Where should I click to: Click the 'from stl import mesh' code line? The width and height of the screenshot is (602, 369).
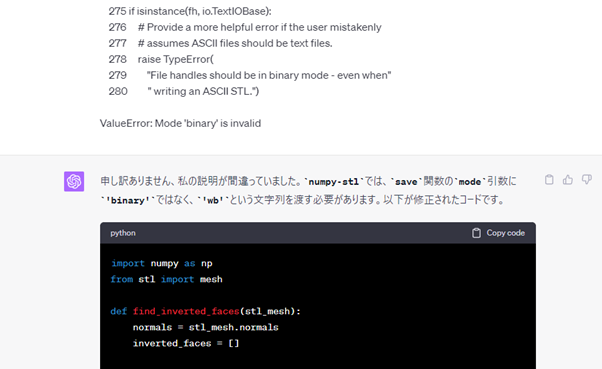click(x=166, y=280)
